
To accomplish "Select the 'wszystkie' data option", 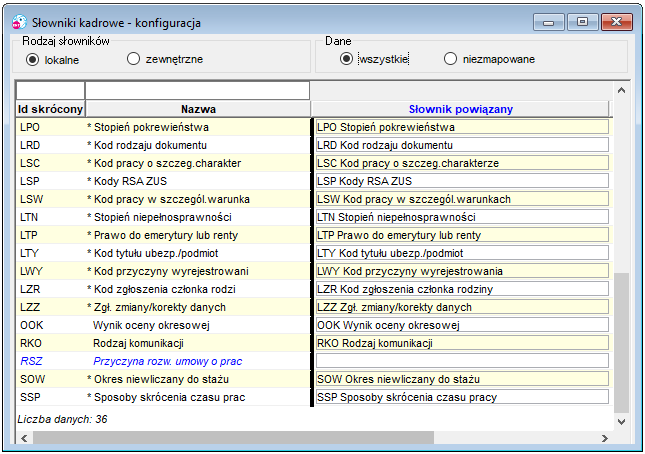I will point(346,59).
